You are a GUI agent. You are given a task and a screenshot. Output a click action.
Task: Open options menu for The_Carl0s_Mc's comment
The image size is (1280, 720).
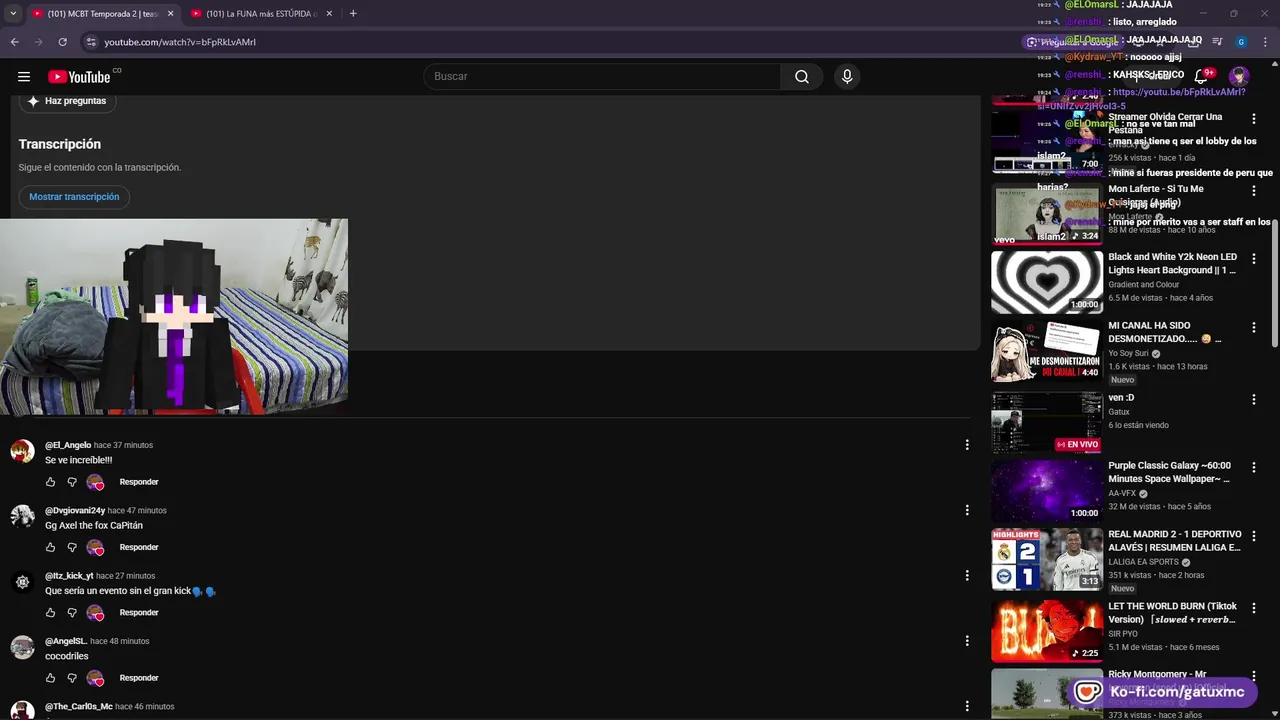point(966,706)
